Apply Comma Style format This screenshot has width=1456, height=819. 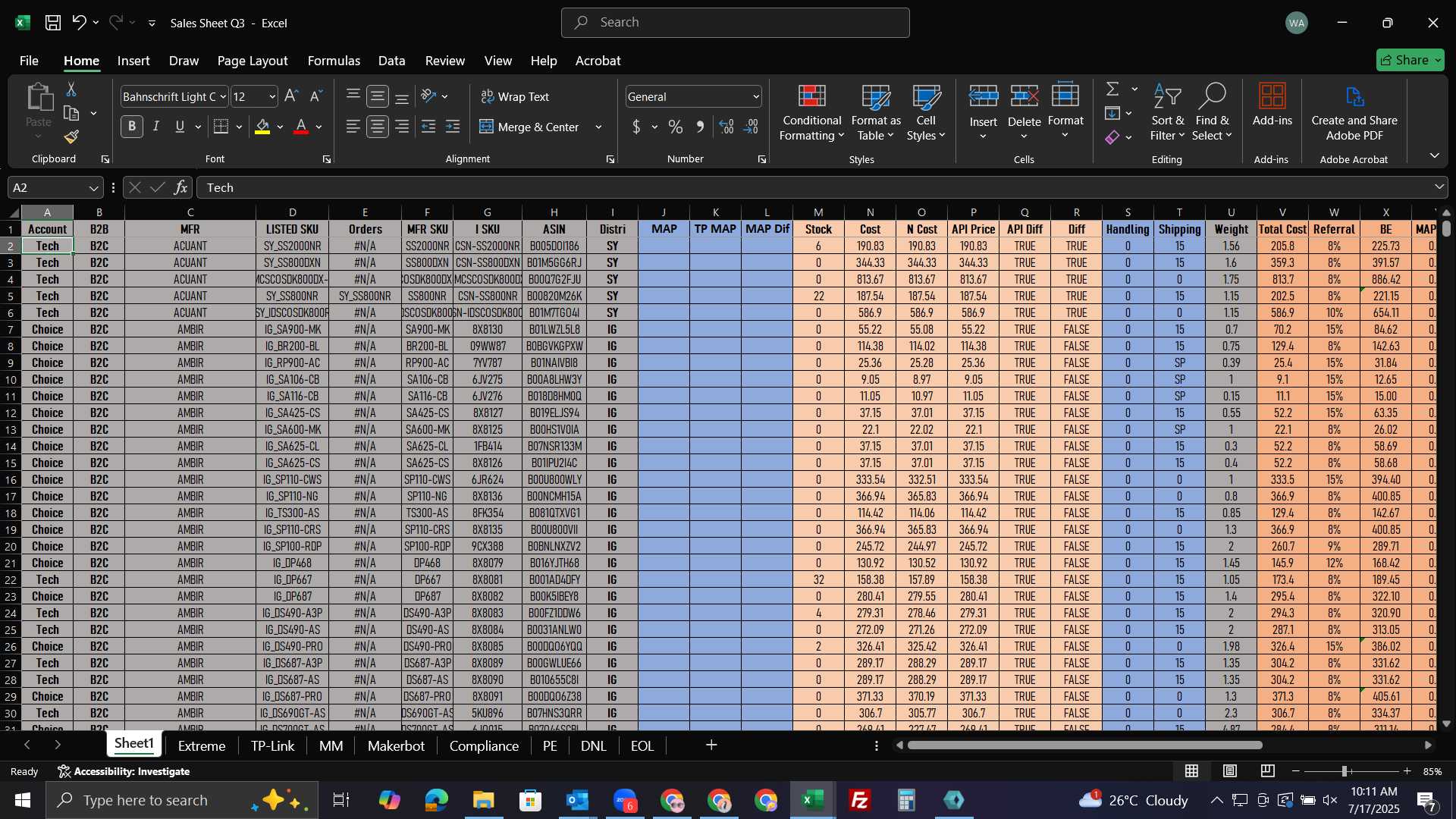pos(700,127)
